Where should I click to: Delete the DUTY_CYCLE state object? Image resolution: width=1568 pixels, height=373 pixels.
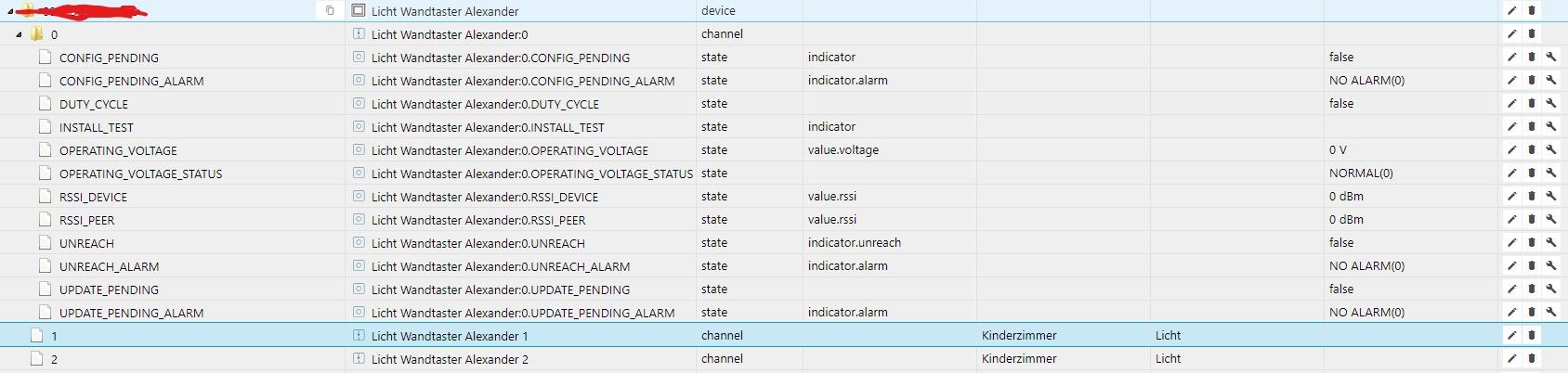click(1532, 104)
